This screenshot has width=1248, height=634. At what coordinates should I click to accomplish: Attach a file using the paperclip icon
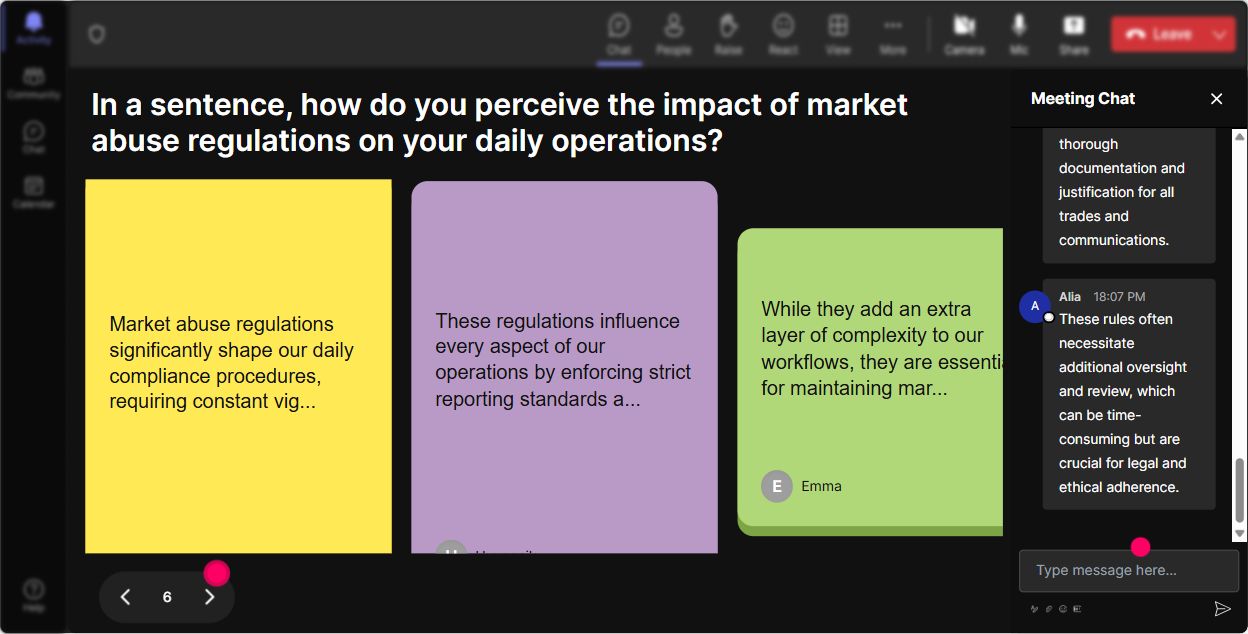click(x=1050, y=608)
